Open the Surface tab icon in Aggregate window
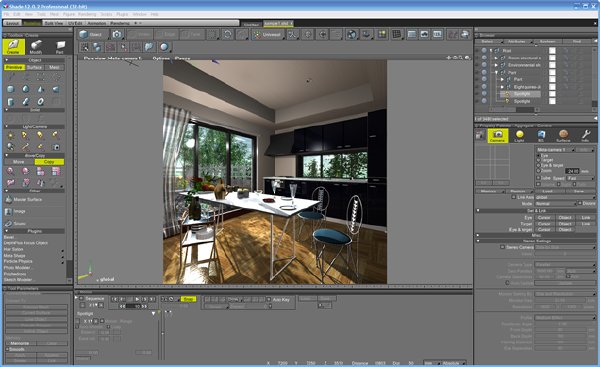Viewport: 600px width, 367px height. [x=563, y=135]
